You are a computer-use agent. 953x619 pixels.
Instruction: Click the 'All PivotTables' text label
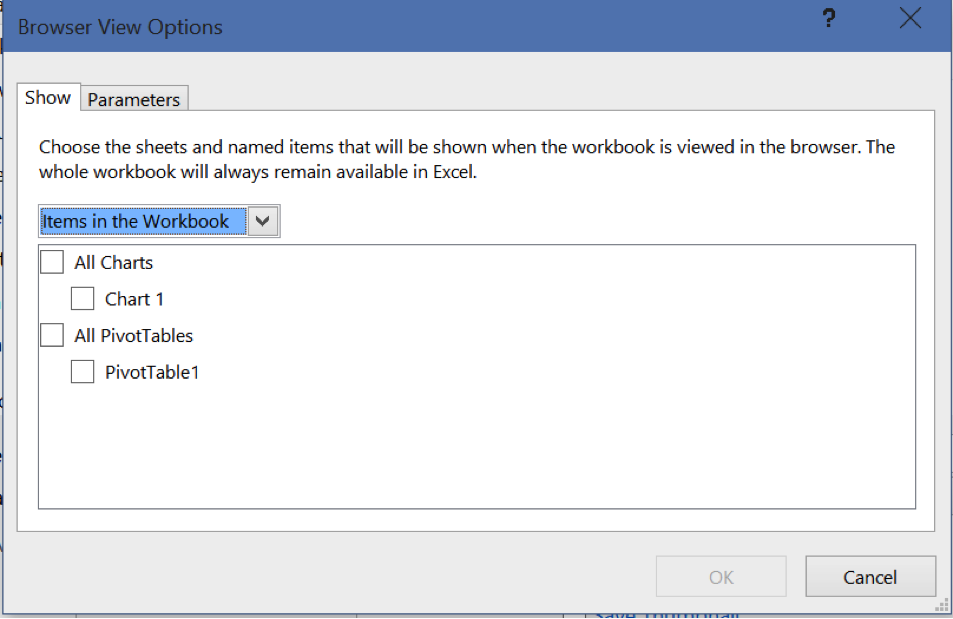[134, 336]
